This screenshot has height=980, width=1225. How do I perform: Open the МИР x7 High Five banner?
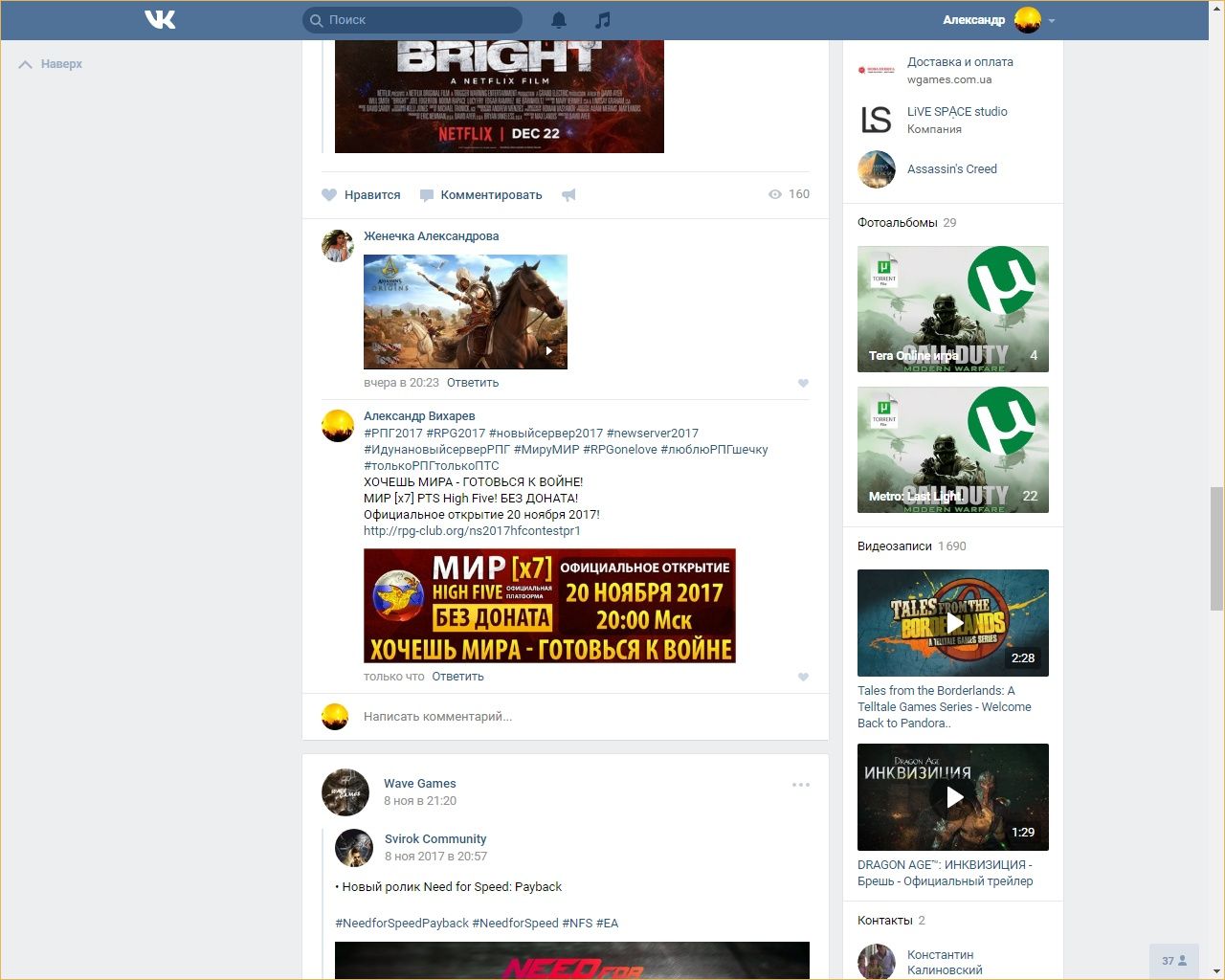[549, 606]
